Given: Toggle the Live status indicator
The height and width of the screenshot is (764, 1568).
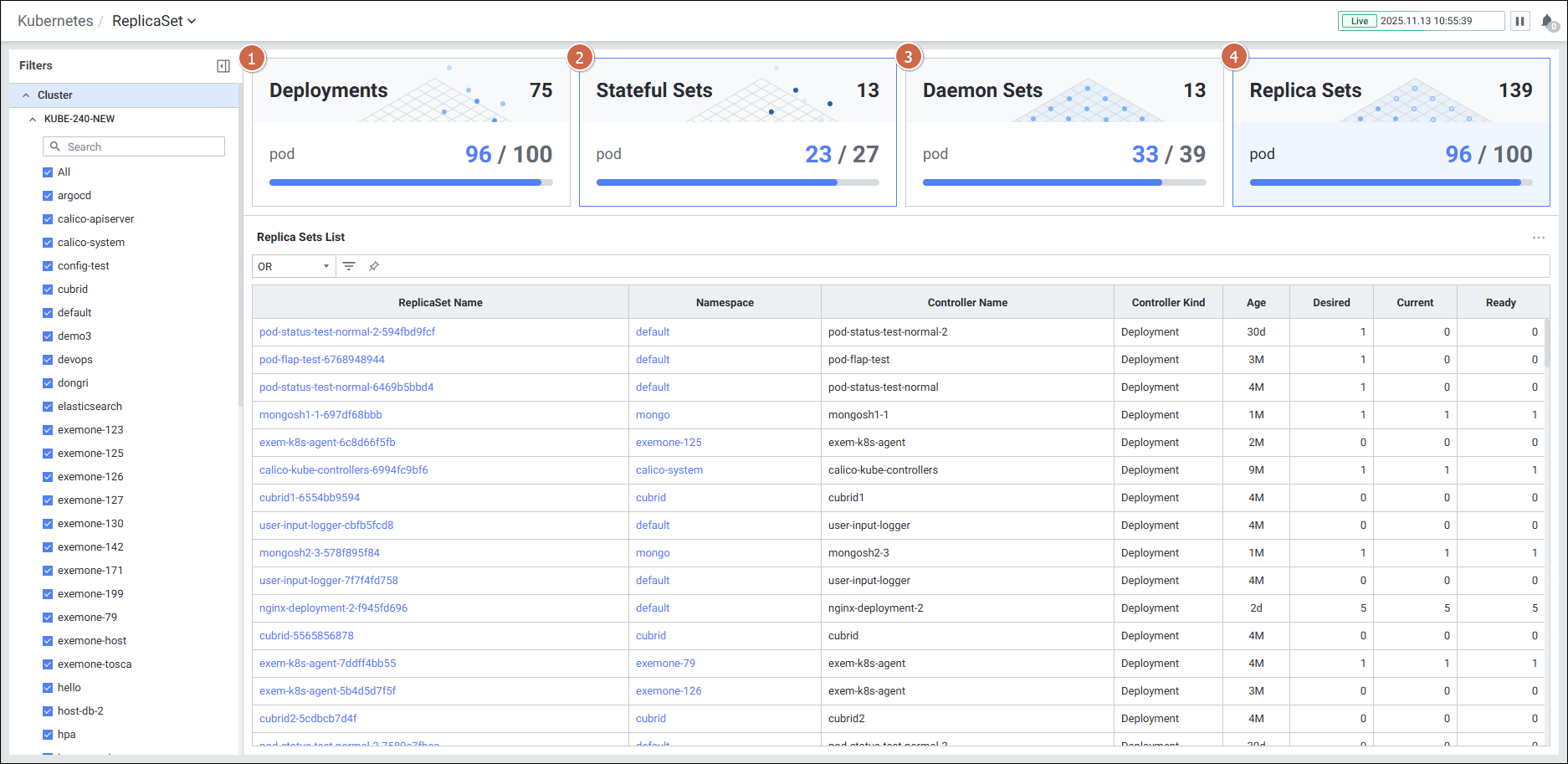Looking at the screenshot, I should [x=1360, y=21].
